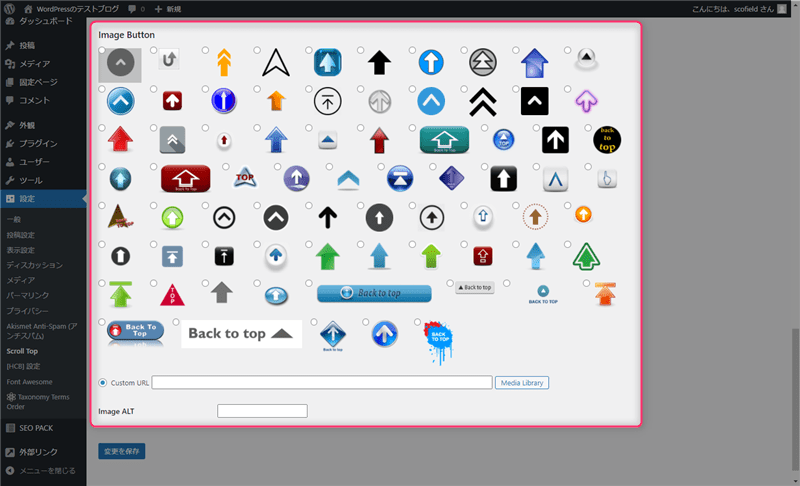Choose the small grey "Back to top" label button
The width and height of the screenshot is (800, 486).
tap(474, 288)
